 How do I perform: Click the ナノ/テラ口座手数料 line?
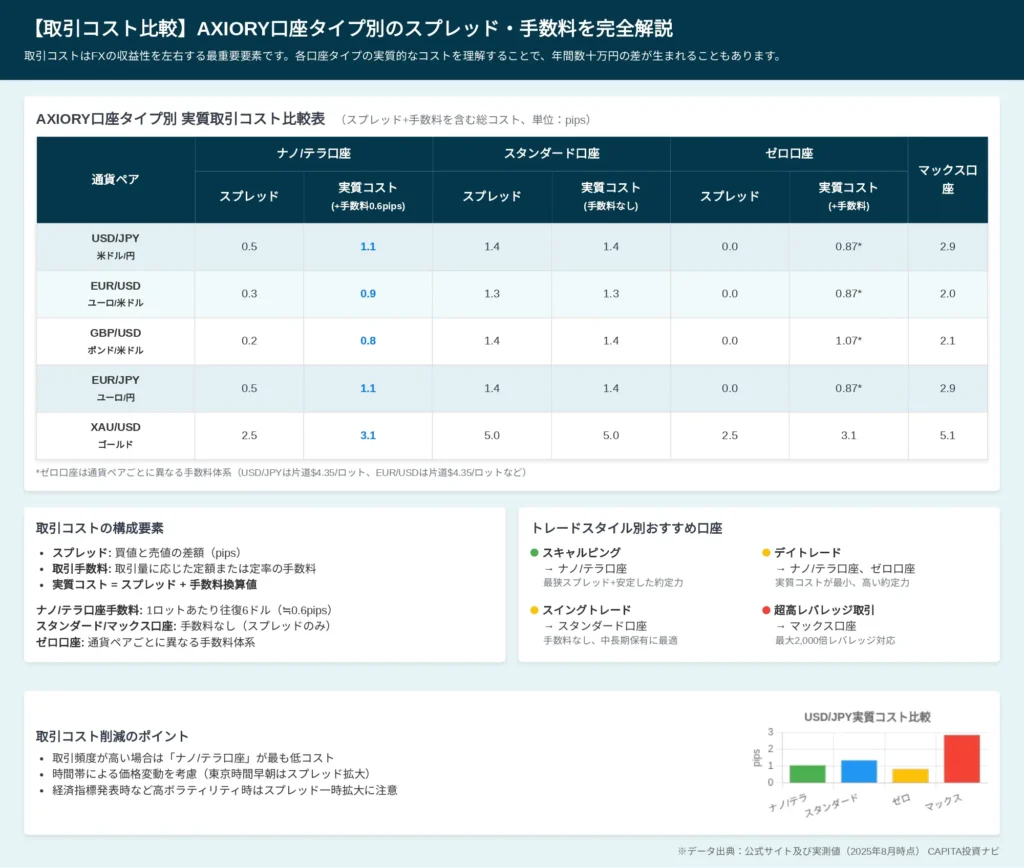[x=185, y=610]
